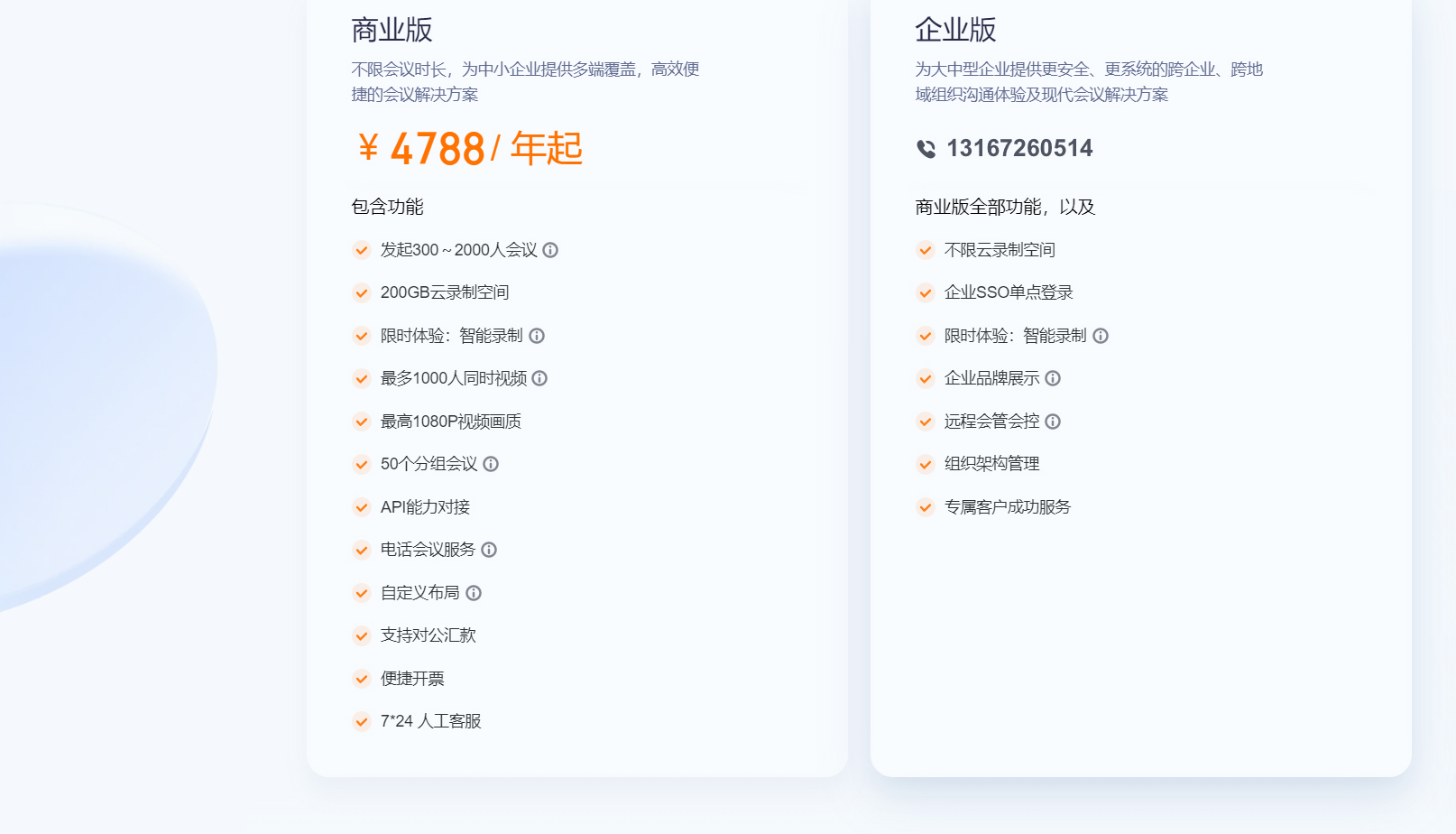Select the 7*24 人工客服 feature item
Screen dimensions: 1456x834
(430, 721)
